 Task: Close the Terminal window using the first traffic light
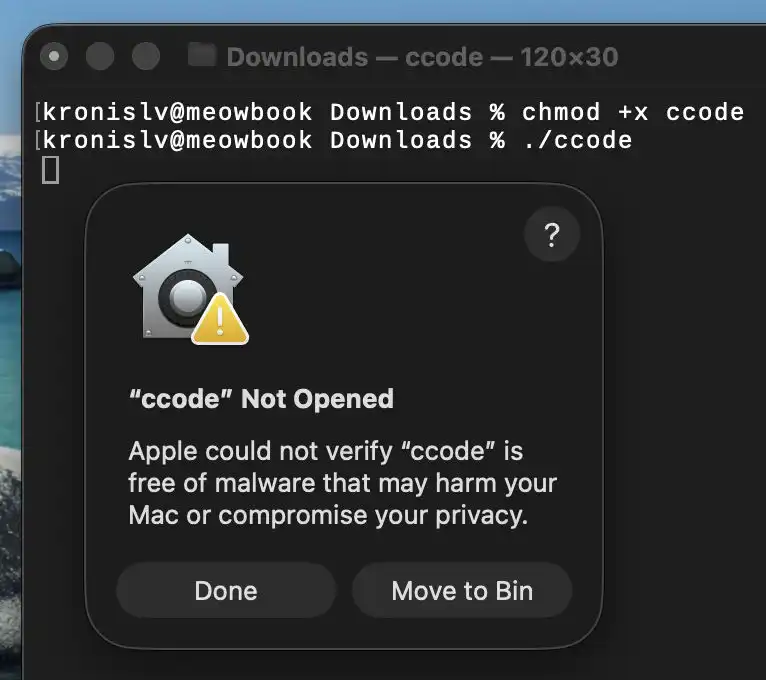point(54,56)
